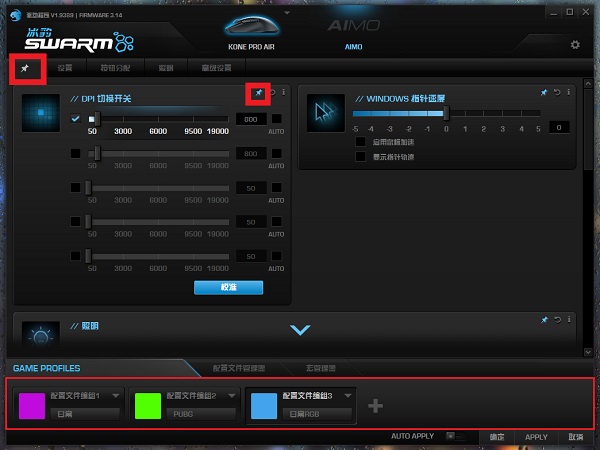Select the KONE PRO AIR mouse device

(x=251, y=33)
